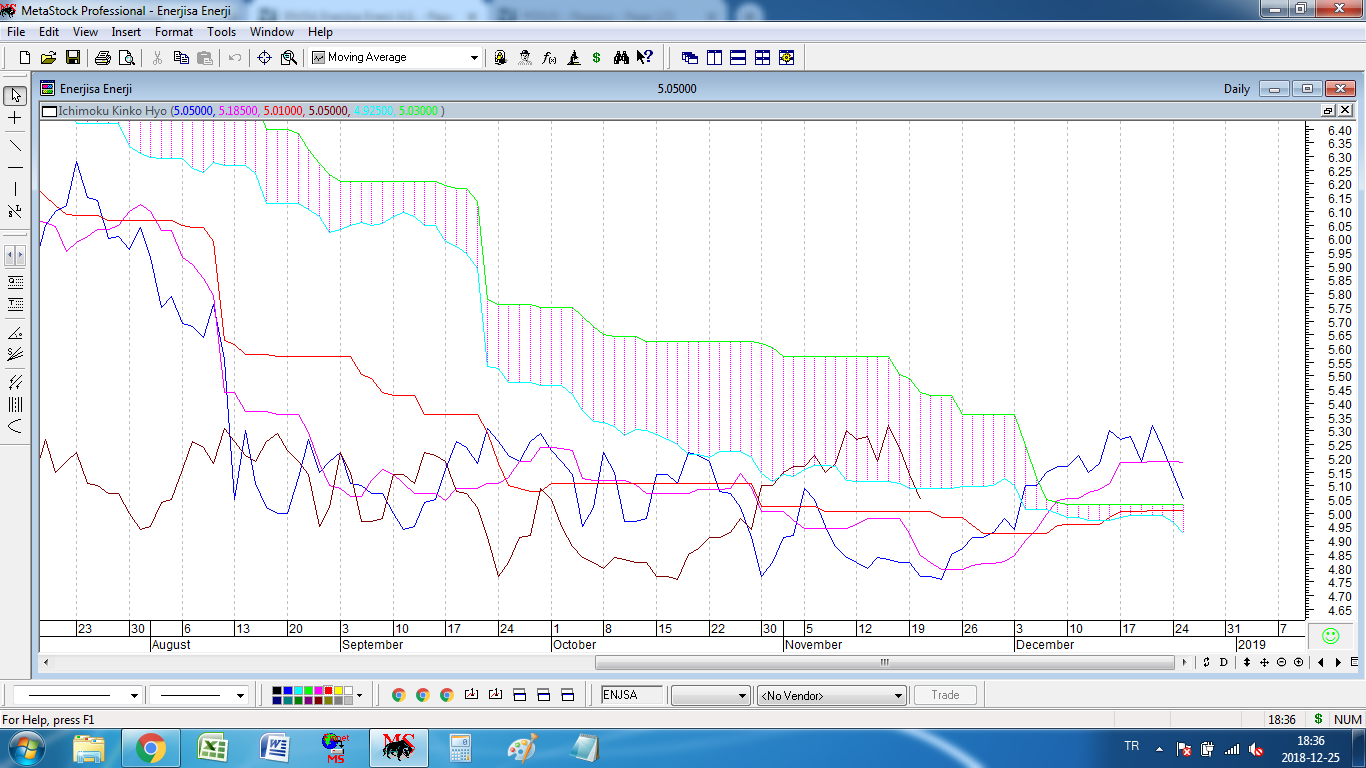This screenshot has height=768, width=1366.
Task: Open Paint from the taskbar
Action: [522, 748]
